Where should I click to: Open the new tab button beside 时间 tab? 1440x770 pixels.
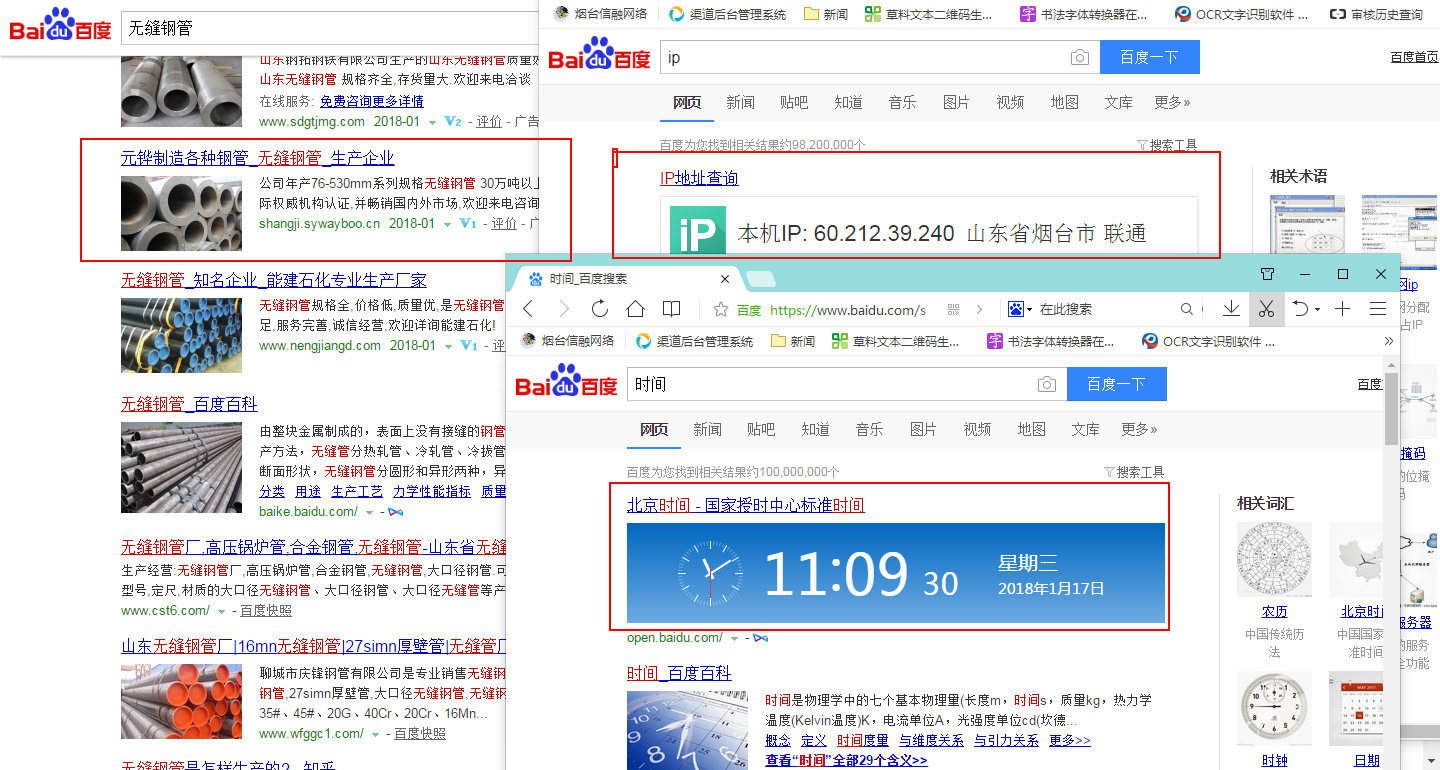pos(760,278)
